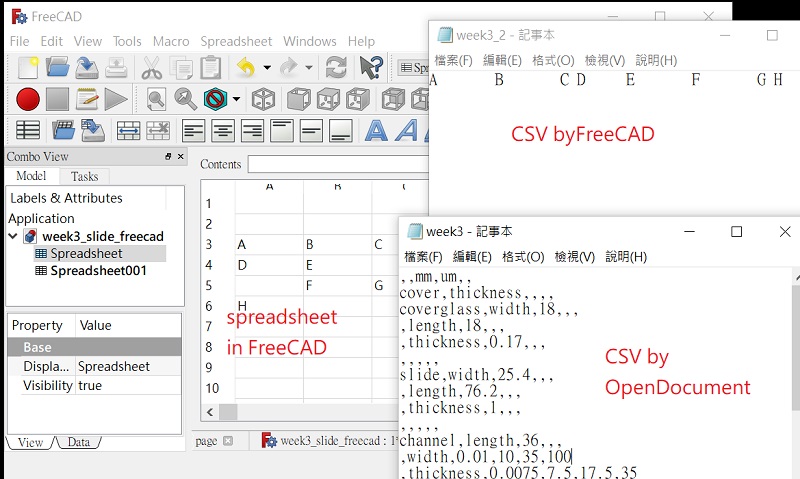The height and width of the screenshot is (479, 800).
Task: Click the Open file folder icon
Action: tap(57, 67)
